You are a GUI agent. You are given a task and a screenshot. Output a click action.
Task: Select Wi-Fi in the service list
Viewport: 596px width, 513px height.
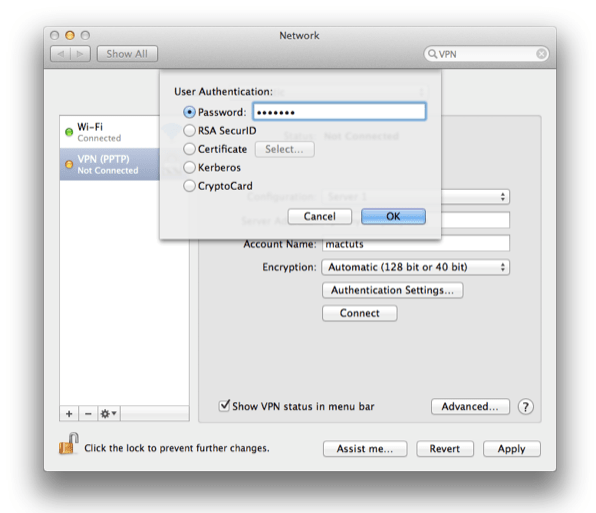(x=109, y=132)
